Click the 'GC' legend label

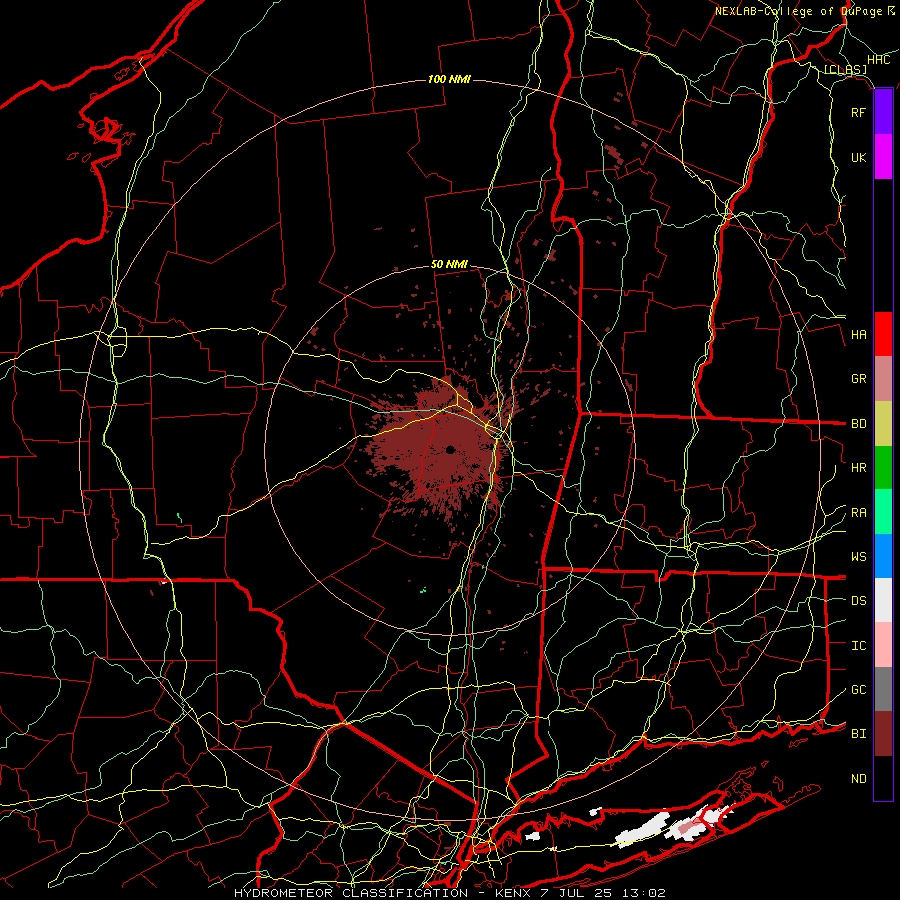tap(859, 690)
